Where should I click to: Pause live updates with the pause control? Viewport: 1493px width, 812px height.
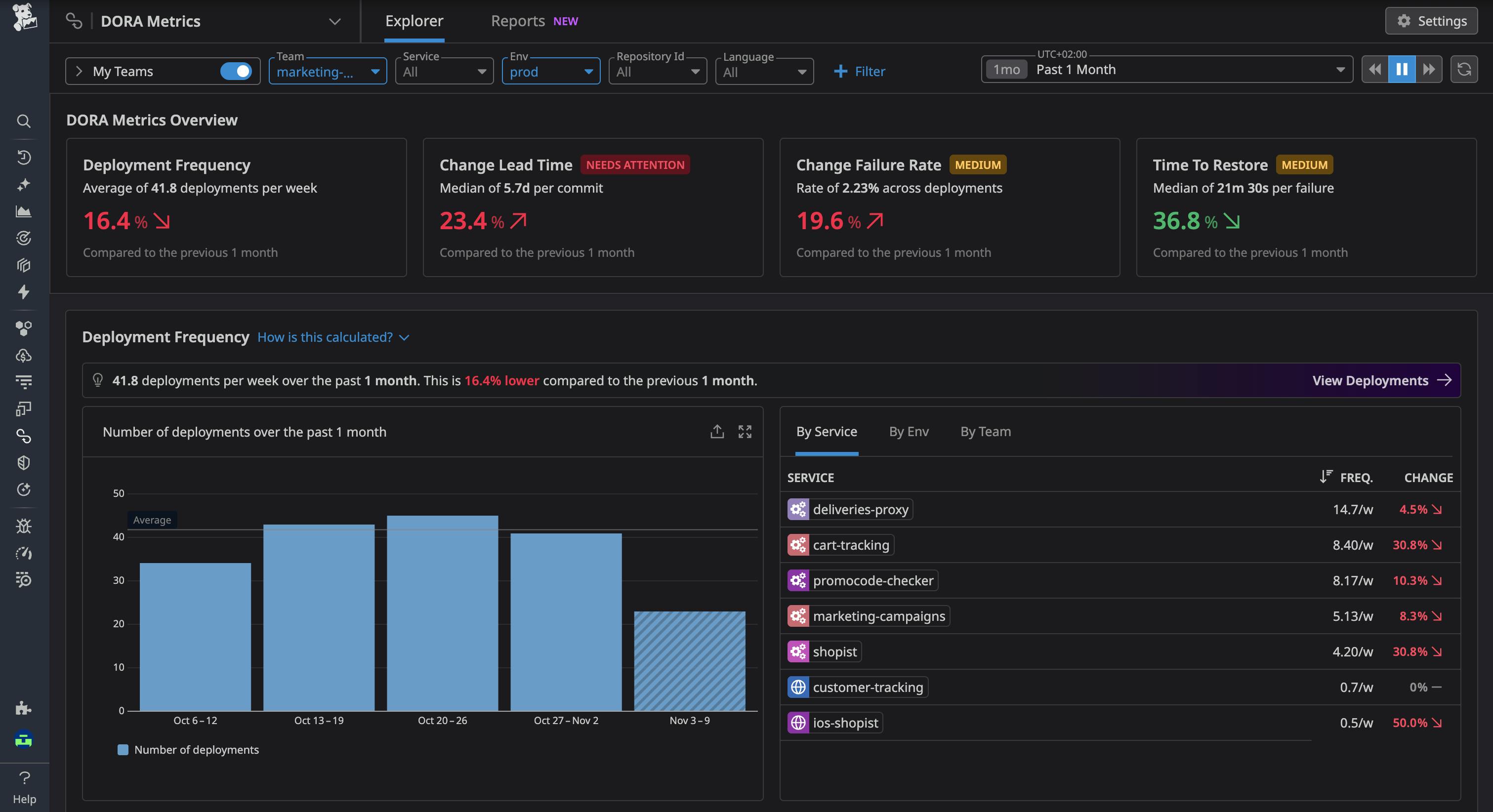pyautogui.click(x=1402, y=69)
